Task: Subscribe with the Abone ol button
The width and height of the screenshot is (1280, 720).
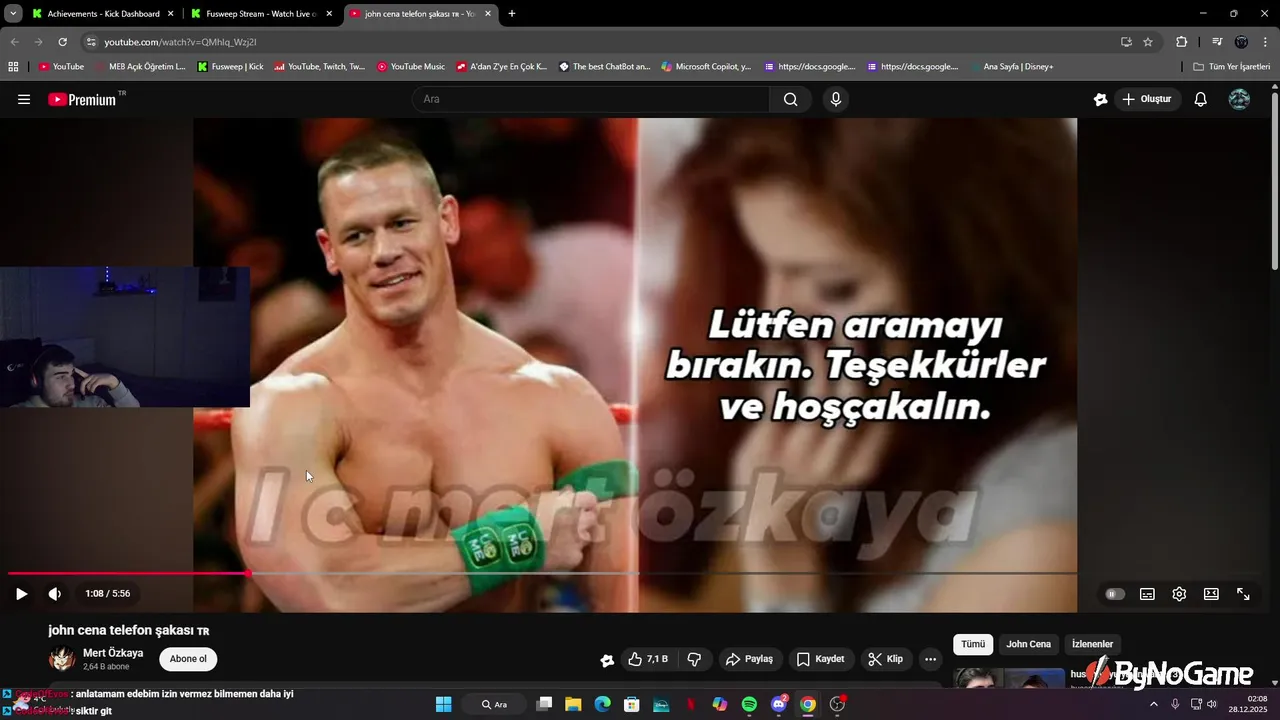Action: coord(188,659)
